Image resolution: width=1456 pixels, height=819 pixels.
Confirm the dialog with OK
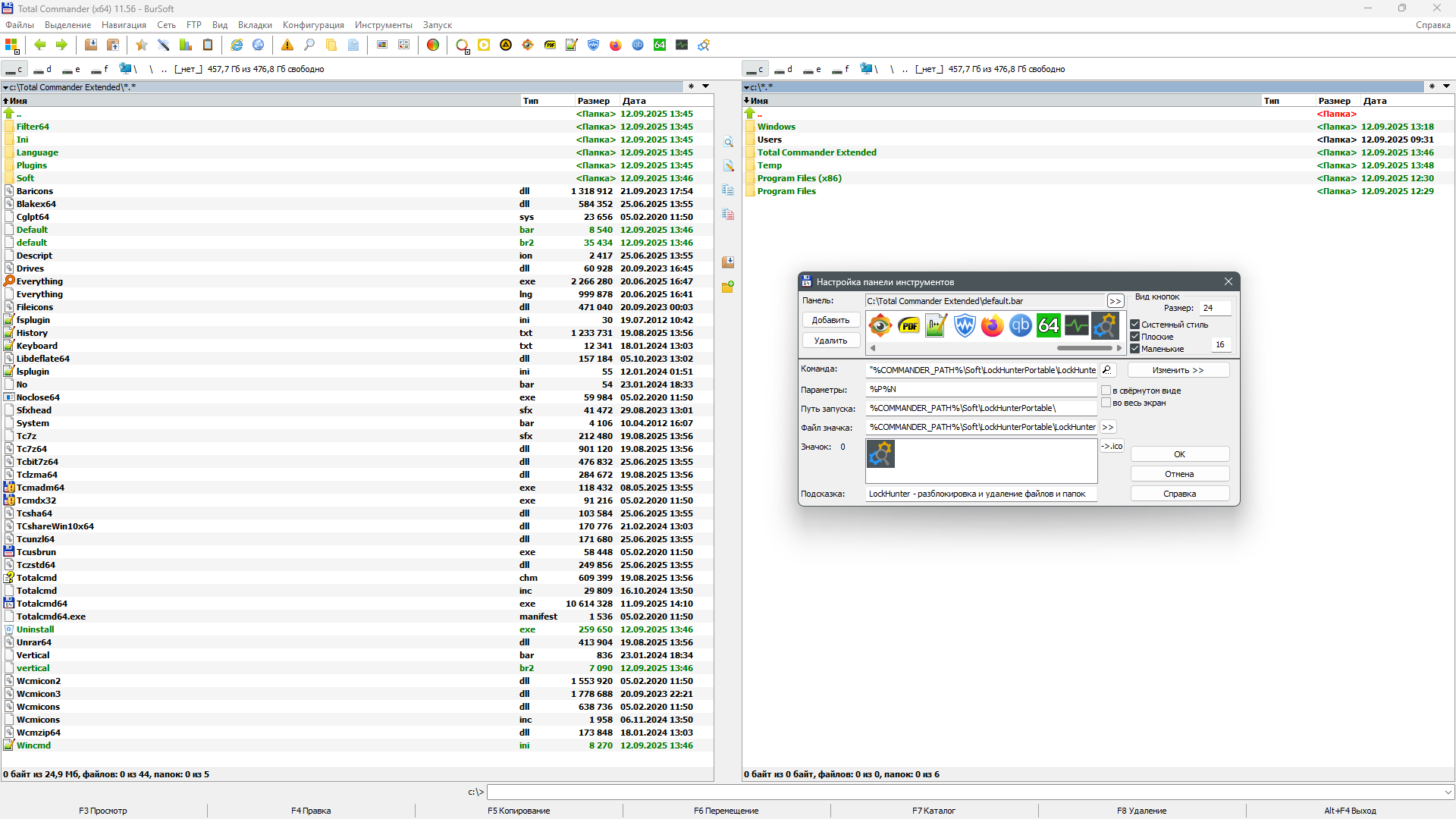point(1180,454)
